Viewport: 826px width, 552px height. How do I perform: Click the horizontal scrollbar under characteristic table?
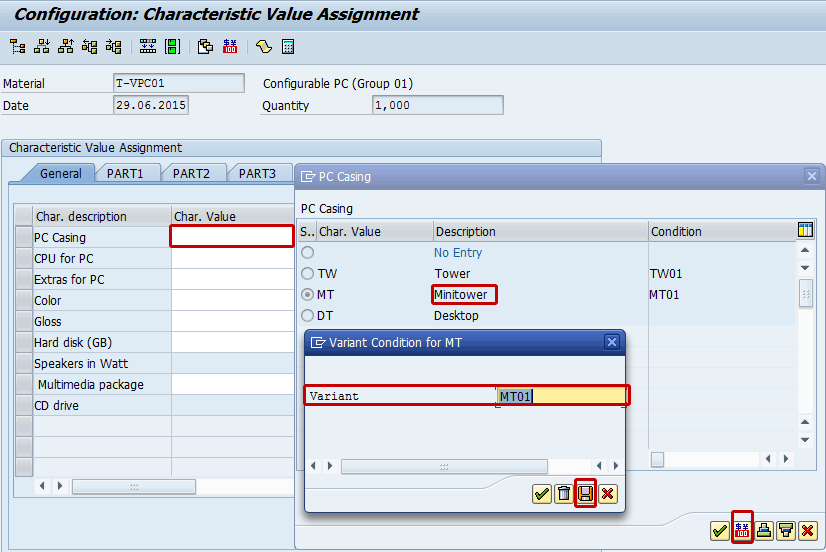pyautogui.click(x=134, y=486)
